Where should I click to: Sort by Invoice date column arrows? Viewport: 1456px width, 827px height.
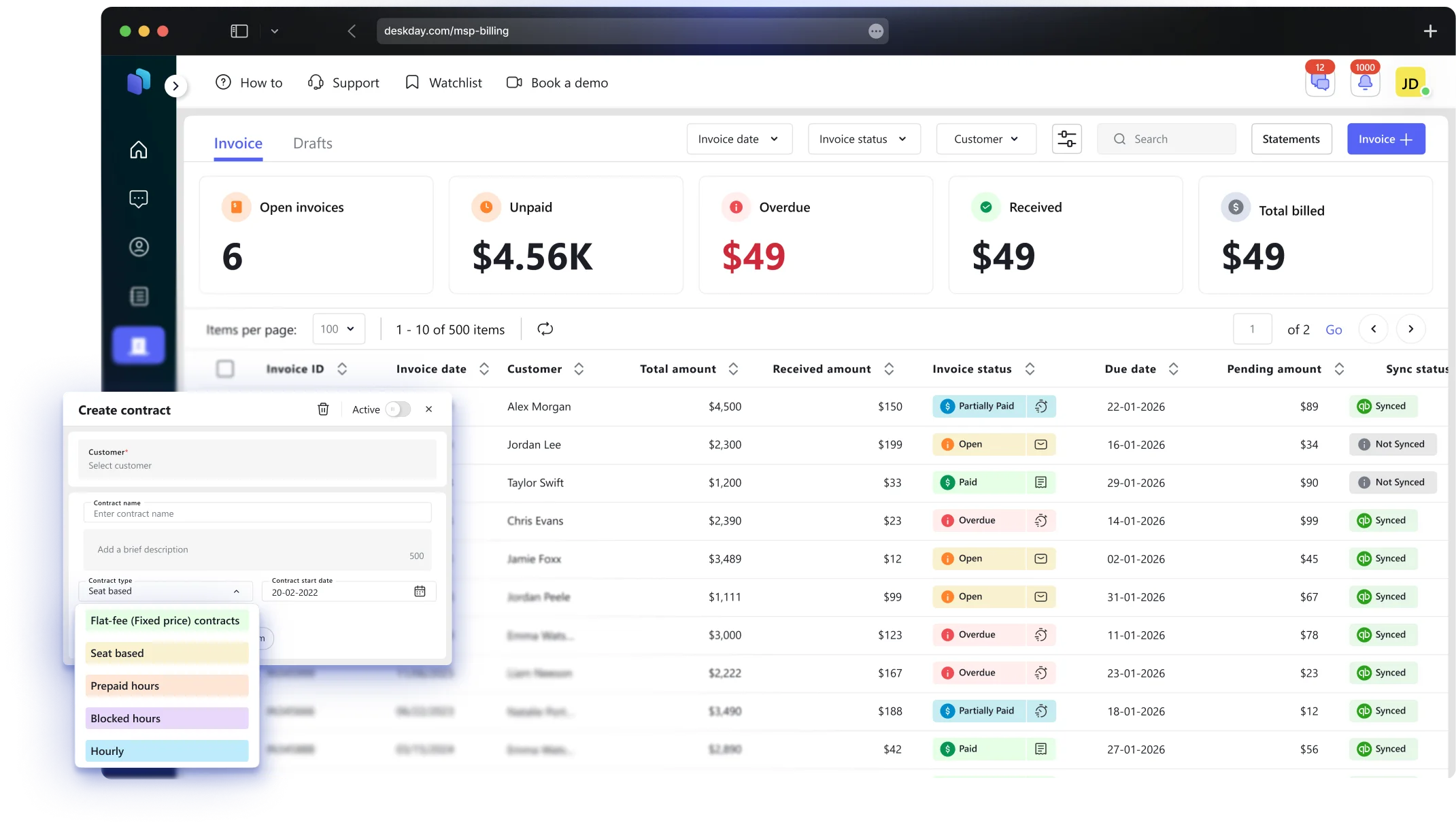[x=484, y=369]
